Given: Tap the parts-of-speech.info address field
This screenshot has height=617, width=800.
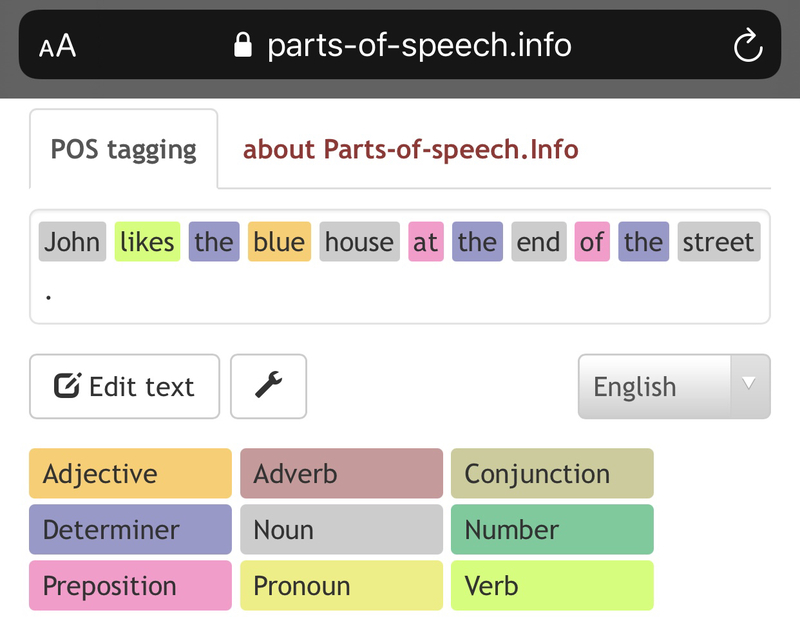Looking at the screenshot, I should click(x=418, y=45).
